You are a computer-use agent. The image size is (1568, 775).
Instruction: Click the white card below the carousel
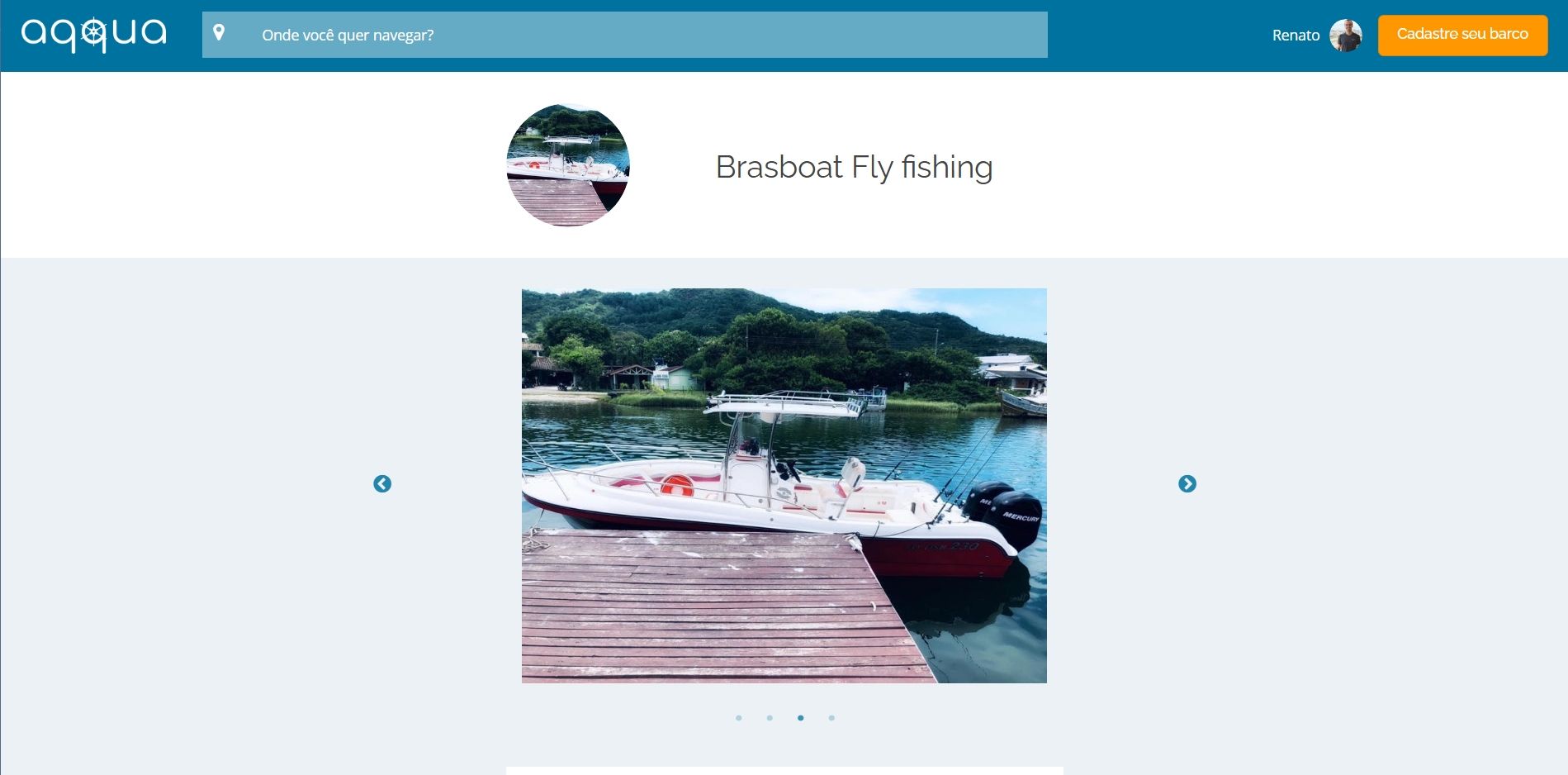(x=784, y=771)
